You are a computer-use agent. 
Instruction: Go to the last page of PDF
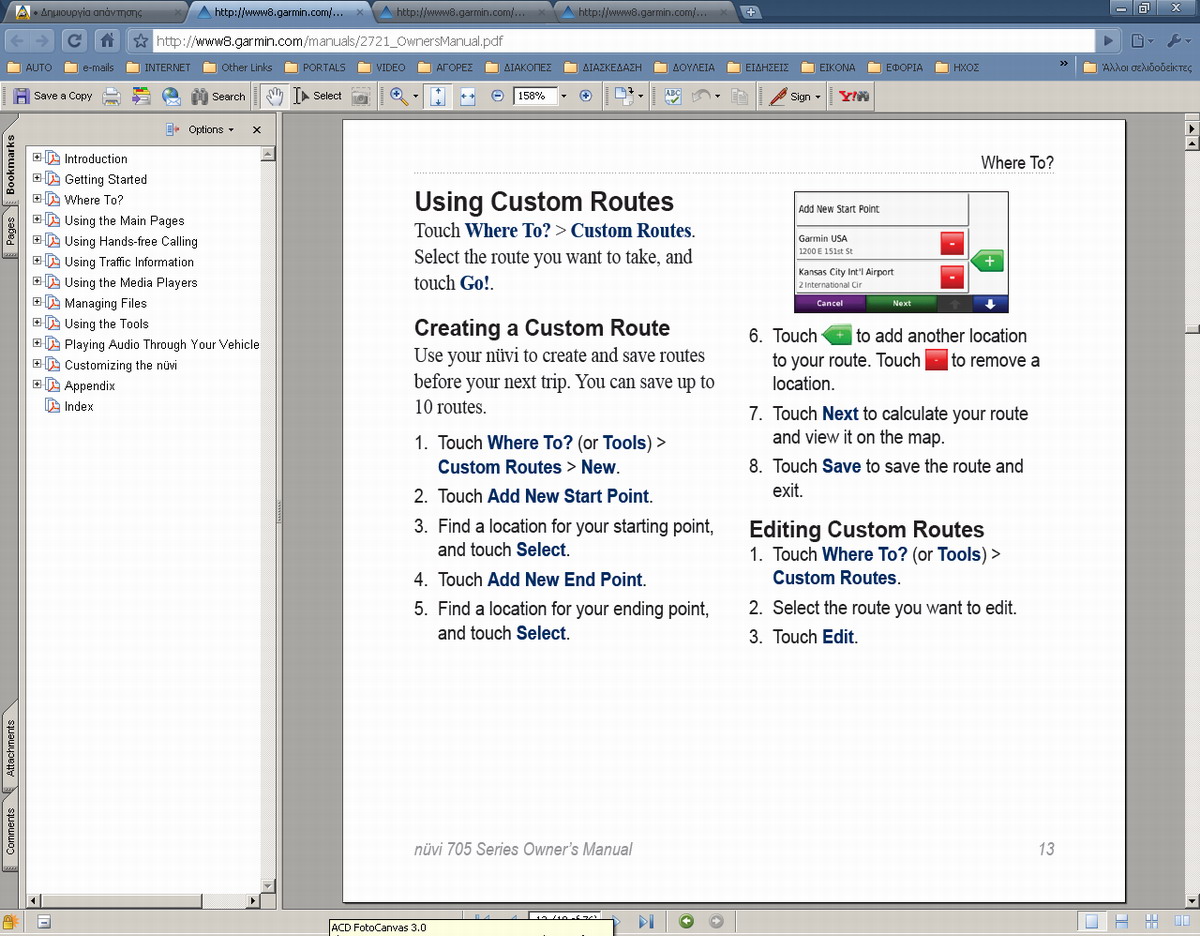[x=646, y=921]
